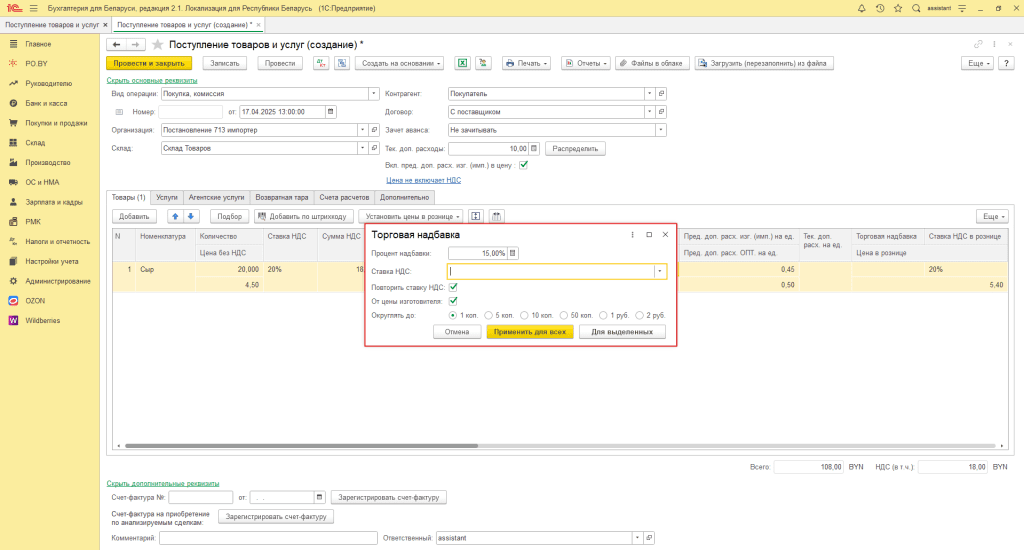
Task: Open ОС и НМА section
Action: coord(42,182)
